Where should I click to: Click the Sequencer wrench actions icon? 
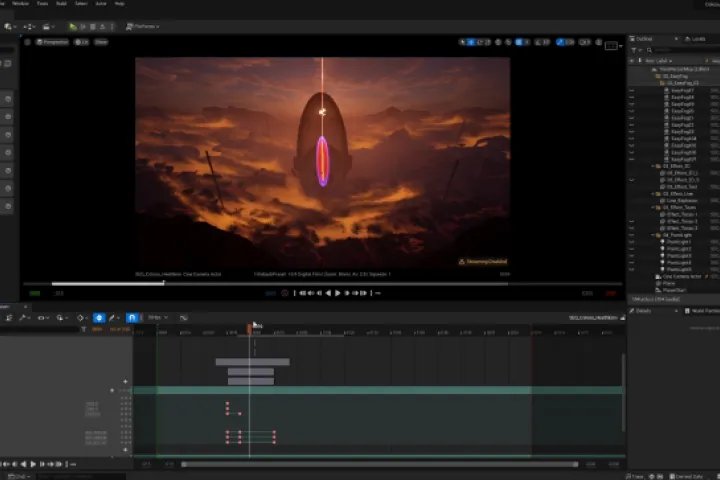point(22,317)
